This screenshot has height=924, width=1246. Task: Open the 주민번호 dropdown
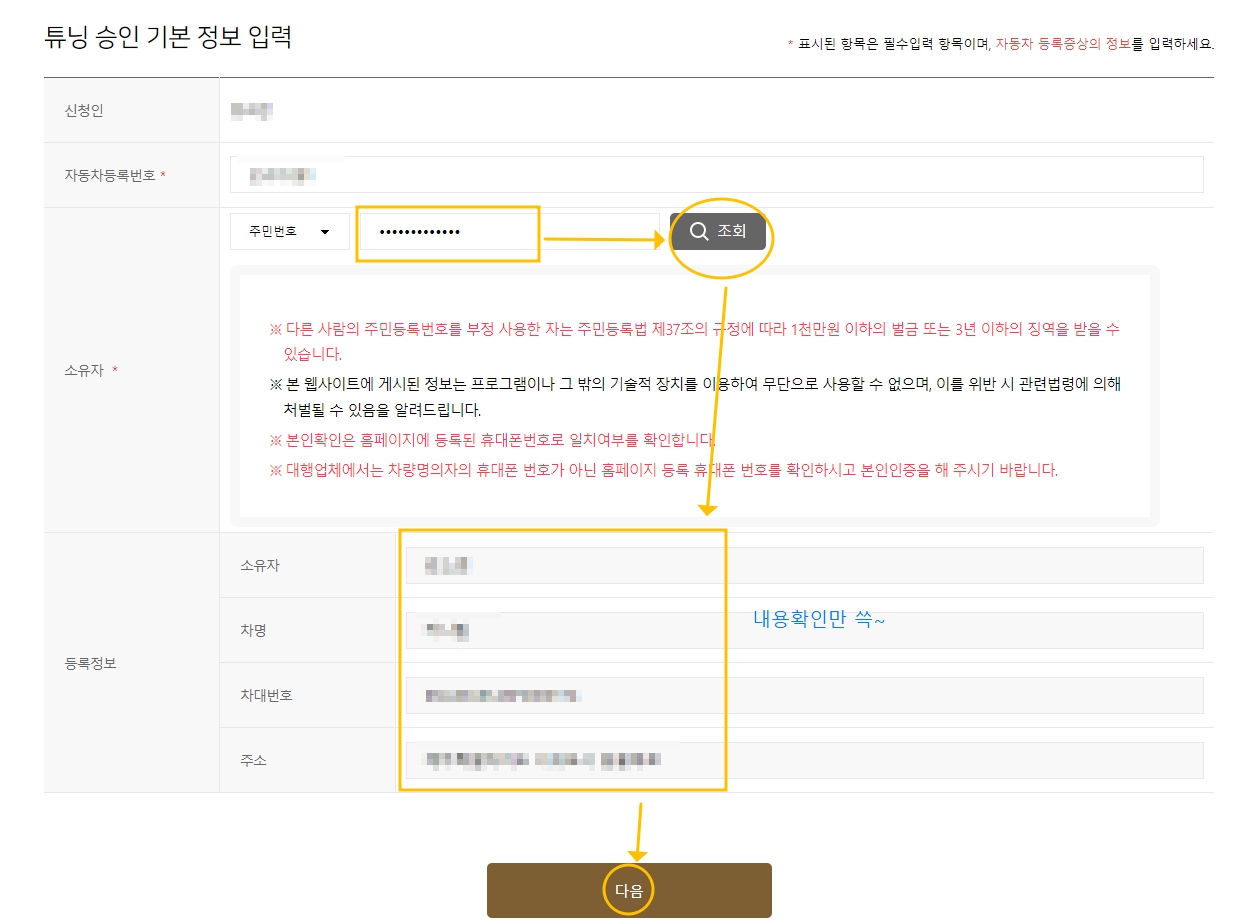click(x=289, y=231)
